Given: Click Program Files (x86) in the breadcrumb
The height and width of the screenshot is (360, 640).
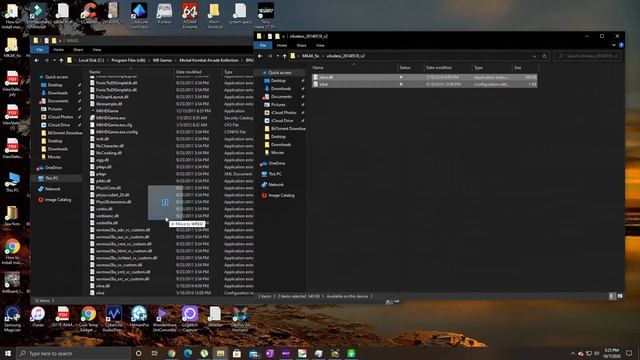Looking at the screenshot, I should (x=128, y=60).
